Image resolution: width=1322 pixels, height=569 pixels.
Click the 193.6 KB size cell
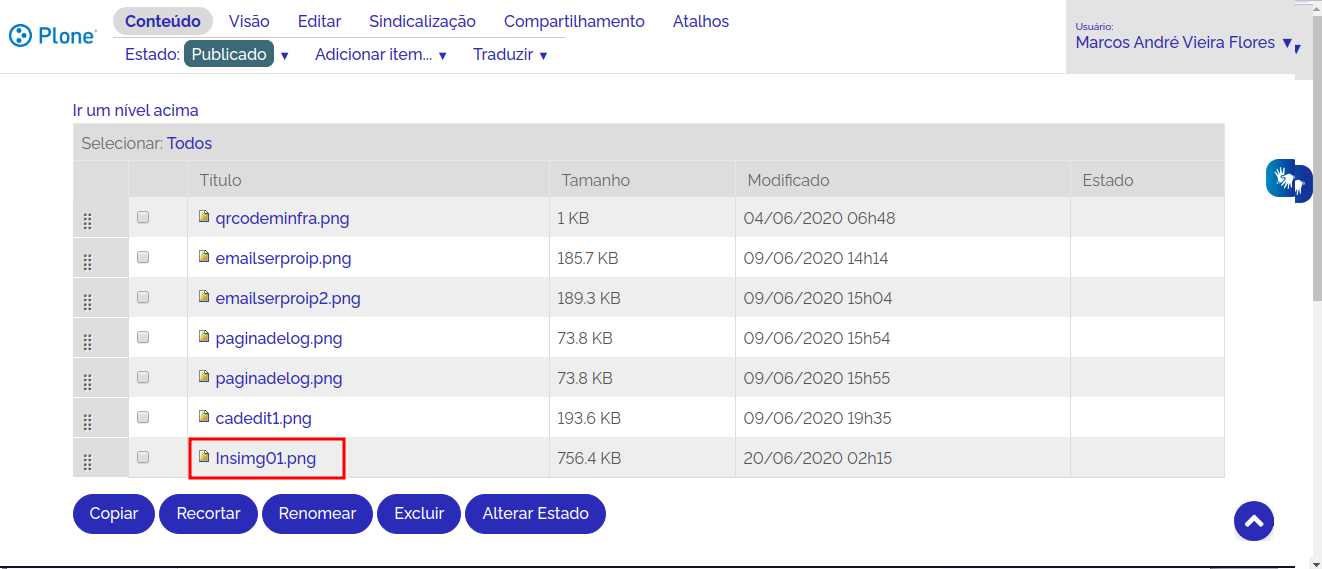642,418
